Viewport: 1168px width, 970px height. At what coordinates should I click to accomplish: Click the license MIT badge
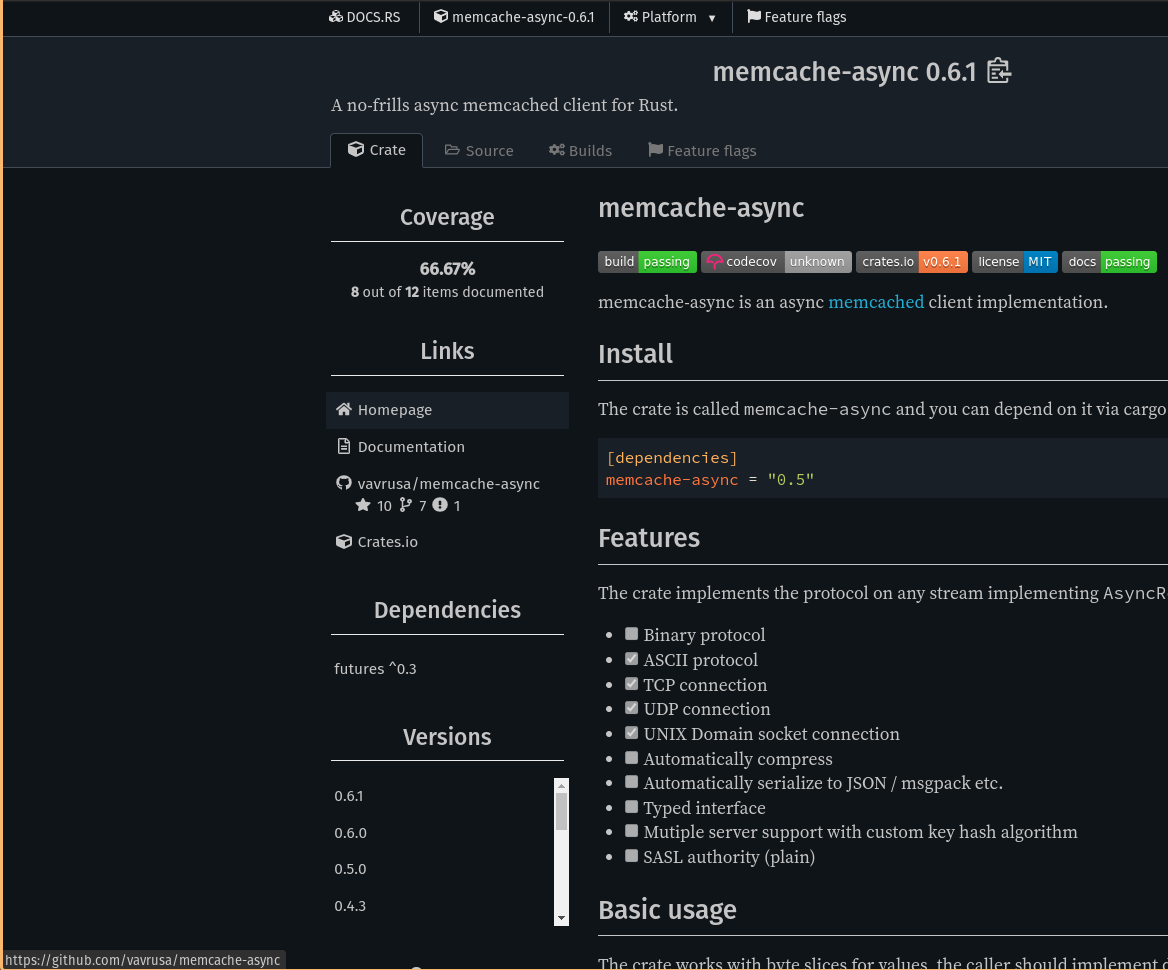click(x=1015, y=261)
